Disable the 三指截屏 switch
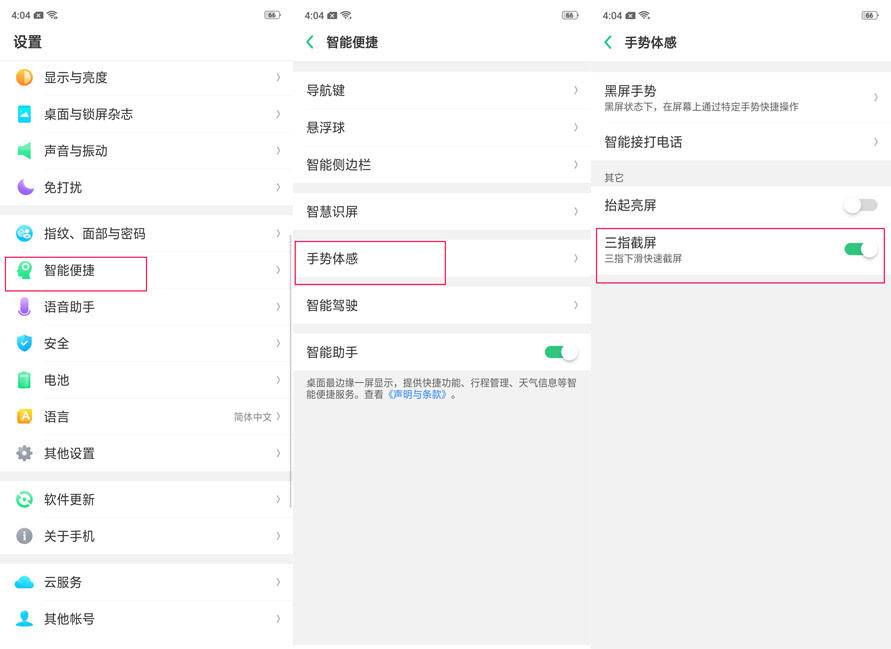This screenshot has height=649, width=891. pyautogui.click(x=860, y=249)
